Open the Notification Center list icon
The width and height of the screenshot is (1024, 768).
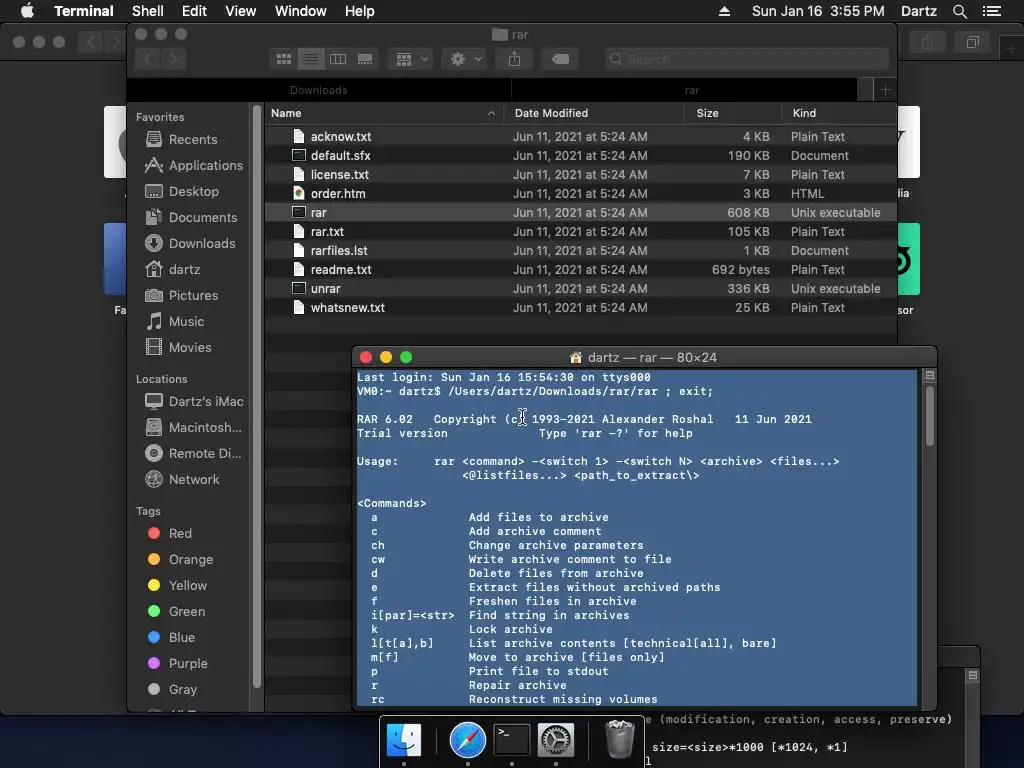coord(991,11)
